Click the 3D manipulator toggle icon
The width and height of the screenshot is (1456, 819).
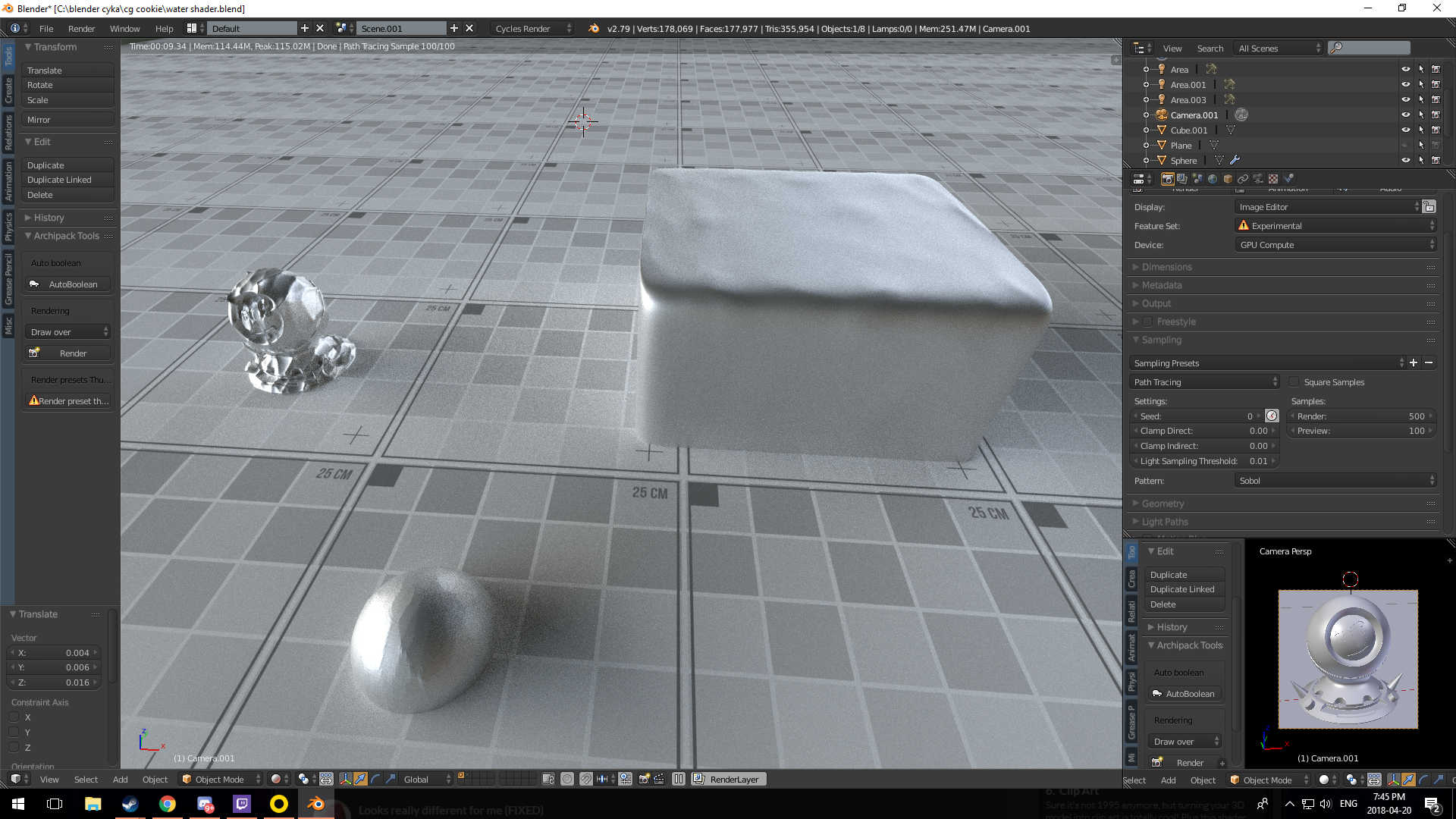coord(346,779)
